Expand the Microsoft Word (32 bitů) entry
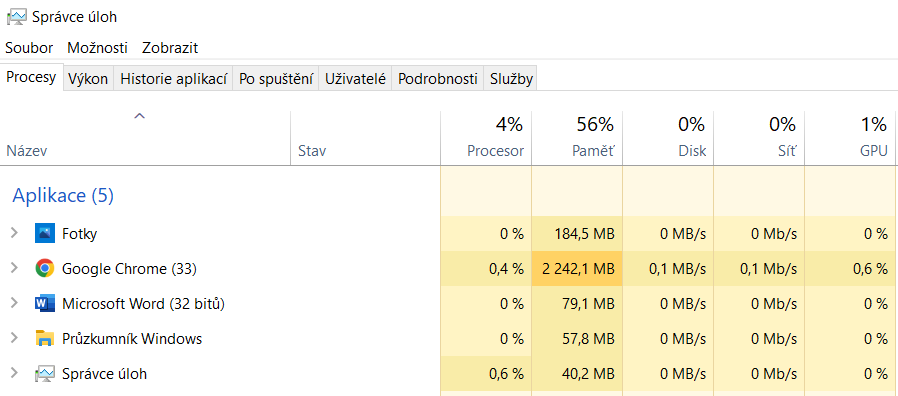The width and height of the screenshot is (898, 396). (x=15, y=303)
